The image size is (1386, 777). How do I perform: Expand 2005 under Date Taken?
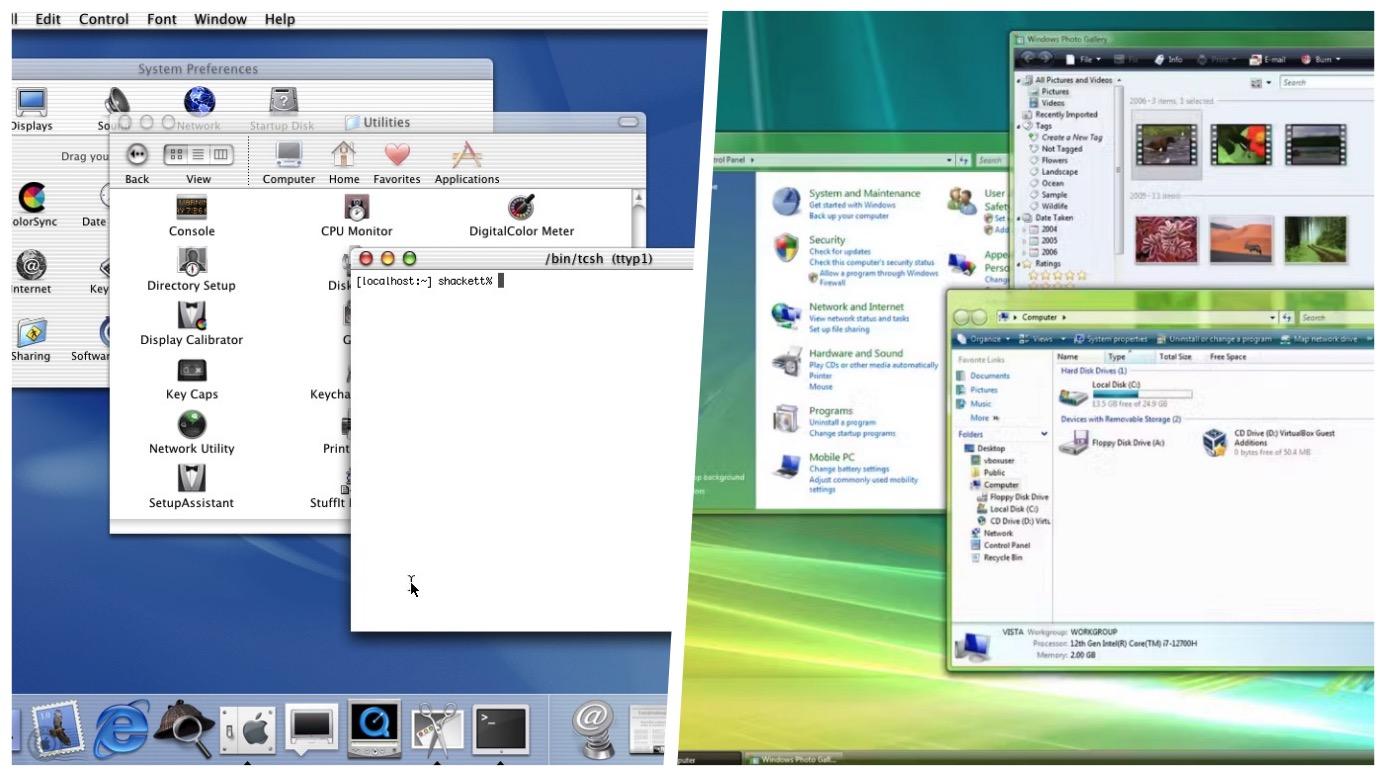pyautogui.click(x=1024, y=241)
